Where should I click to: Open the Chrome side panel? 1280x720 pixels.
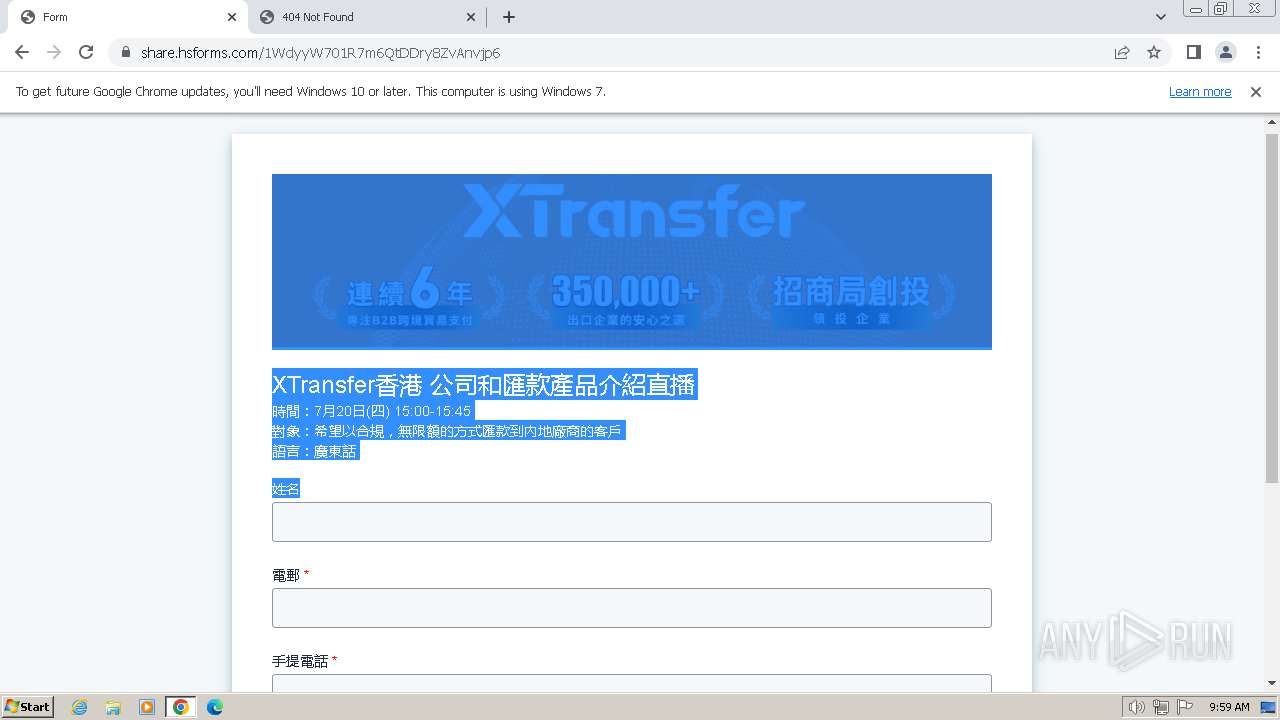[x=1193, y=53]
